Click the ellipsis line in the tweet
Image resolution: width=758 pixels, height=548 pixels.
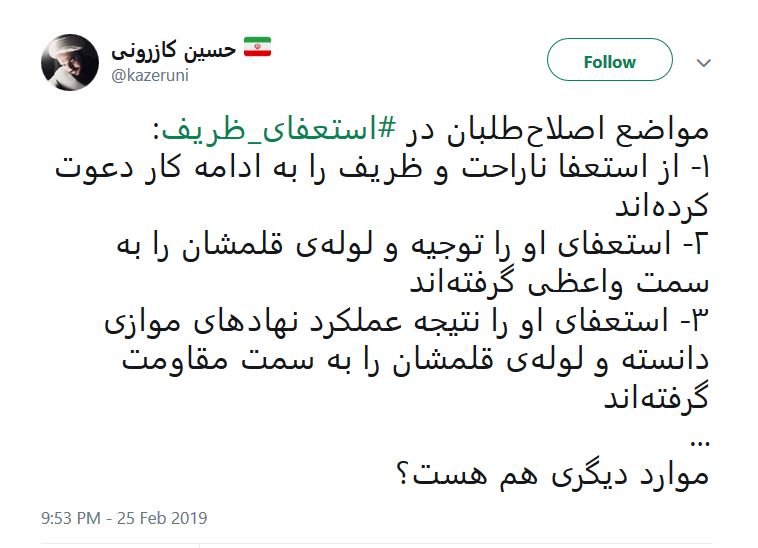[699, 437]
